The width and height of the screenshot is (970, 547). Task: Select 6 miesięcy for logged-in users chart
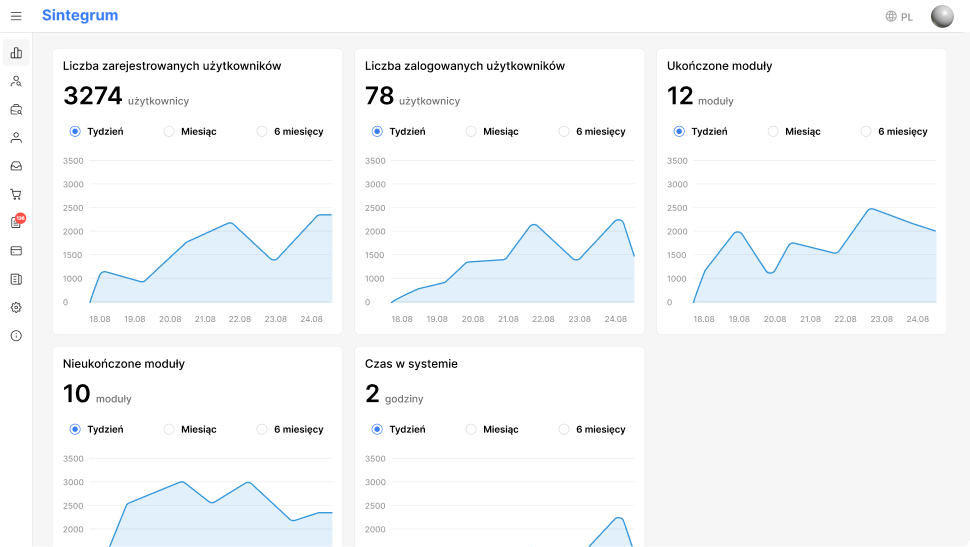click(564, 131)
